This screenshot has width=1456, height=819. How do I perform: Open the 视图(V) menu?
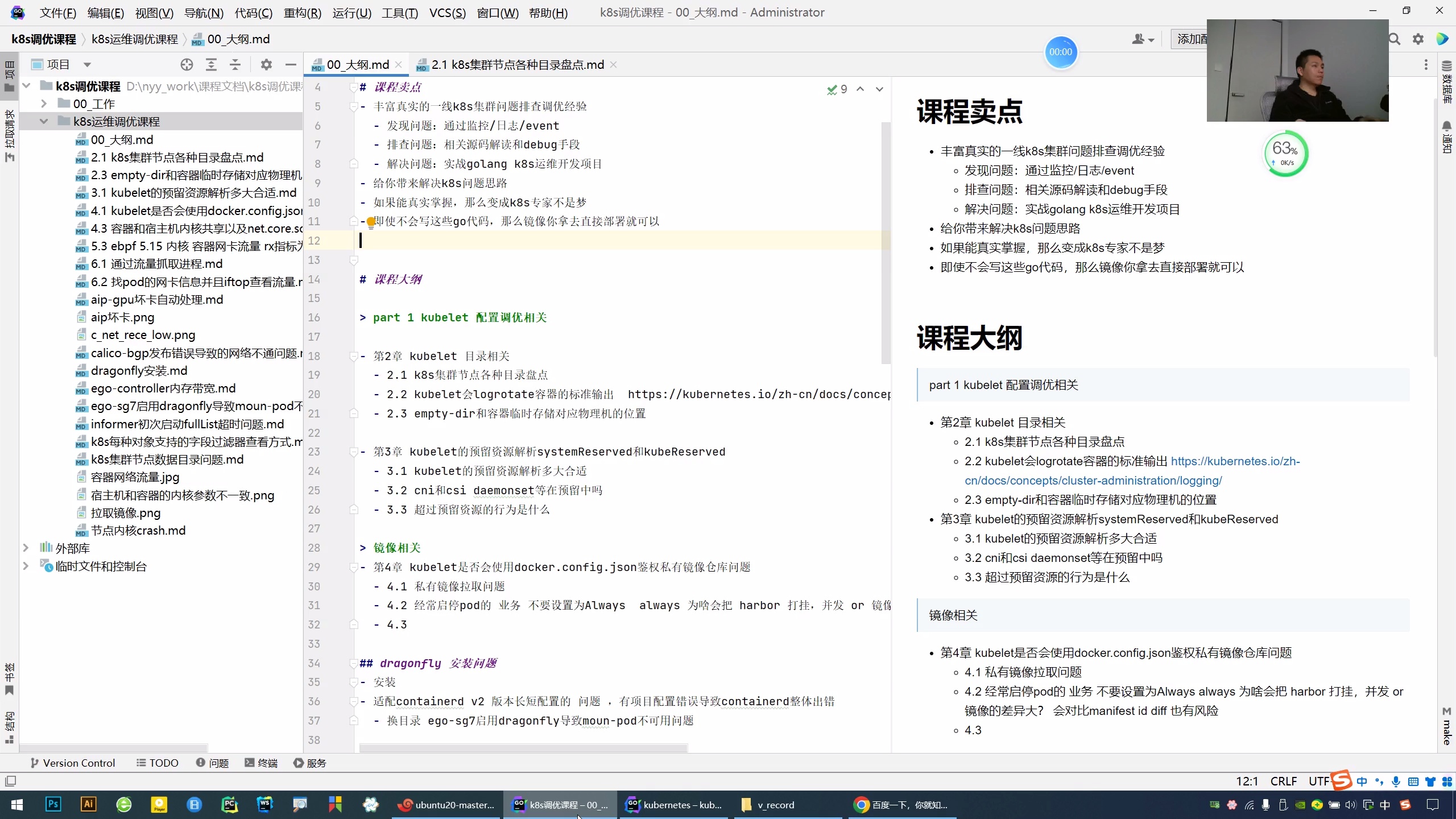tap(154, 13)
